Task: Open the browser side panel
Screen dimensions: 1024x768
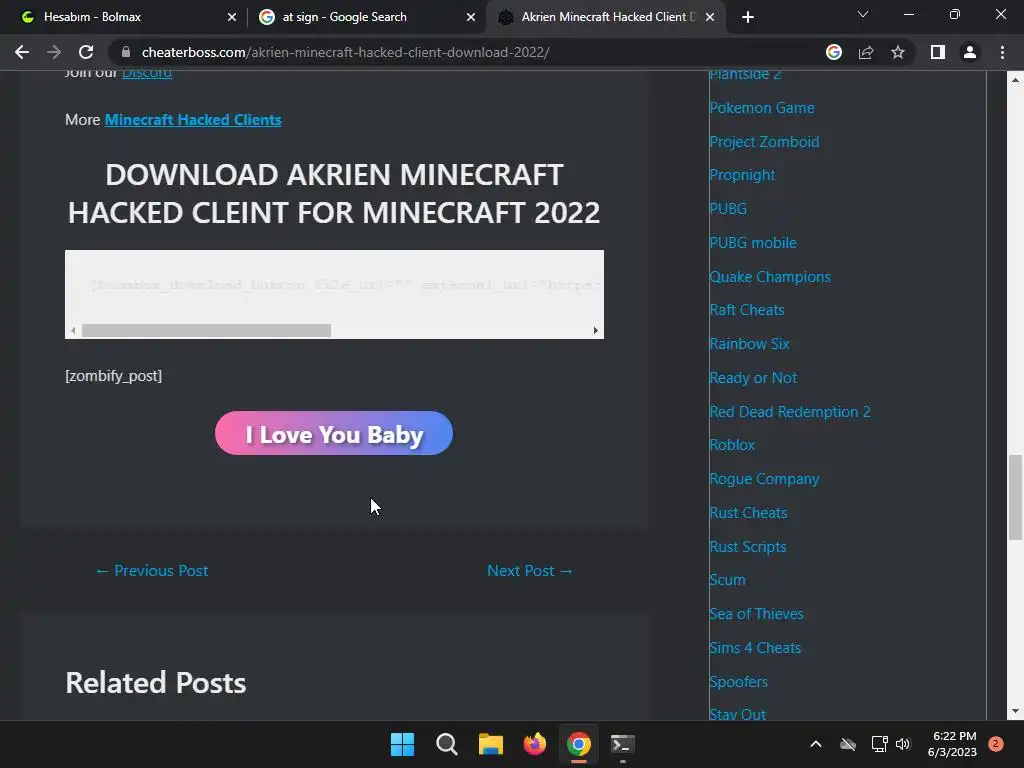Action: [938, 52]
